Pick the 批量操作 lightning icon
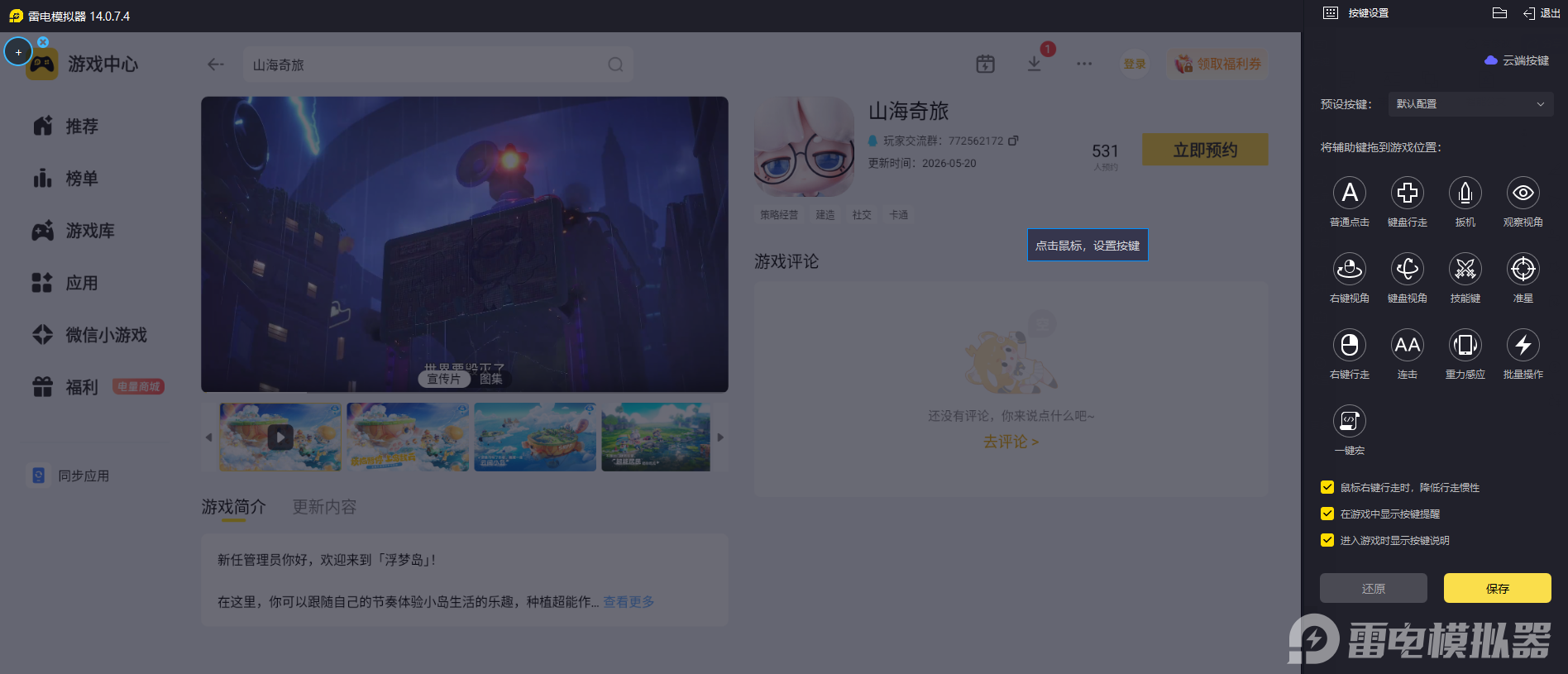The image size is (1568, 674). click(1523, 345)
